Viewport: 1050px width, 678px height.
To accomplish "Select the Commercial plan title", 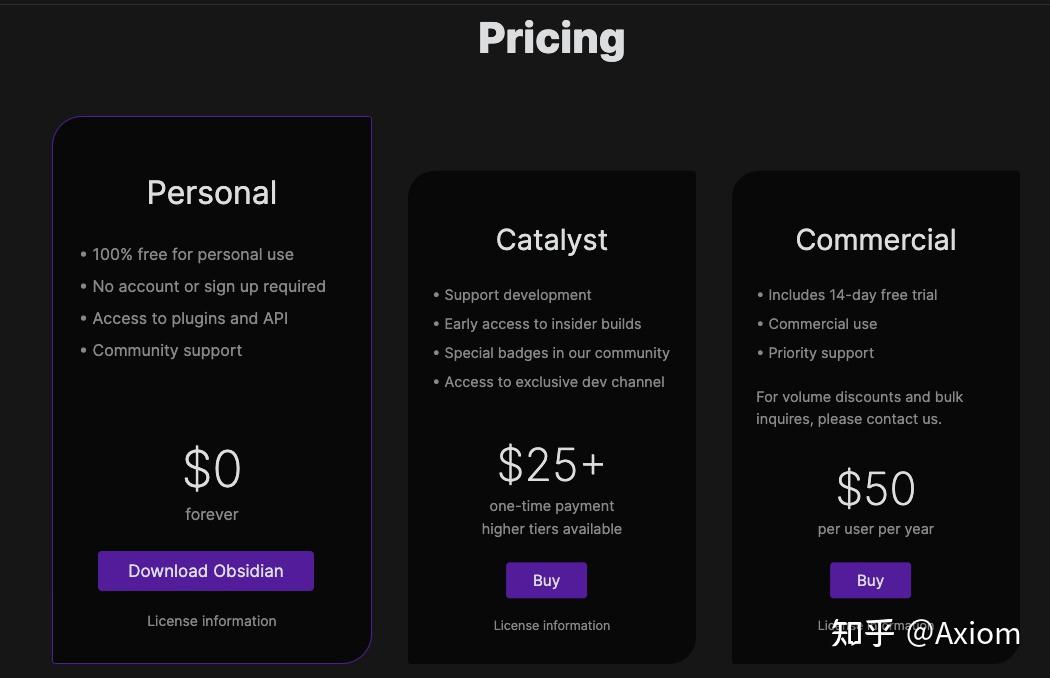I will pos(876,240).
